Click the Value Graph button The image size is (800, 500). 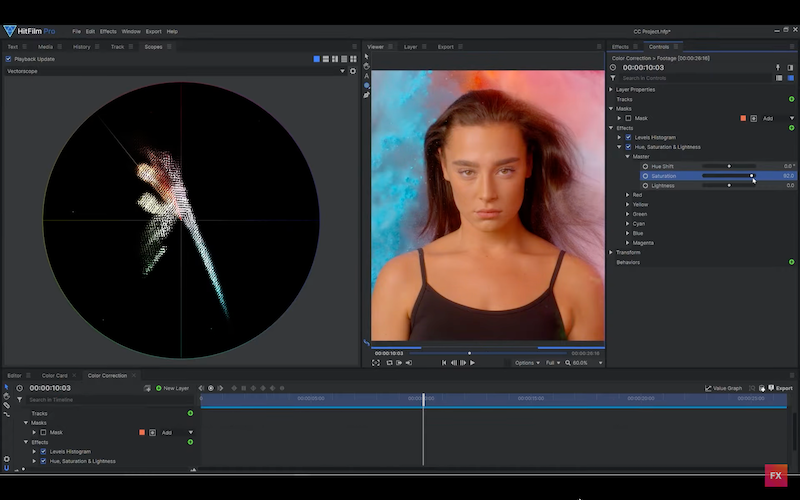tap(723, 388)
